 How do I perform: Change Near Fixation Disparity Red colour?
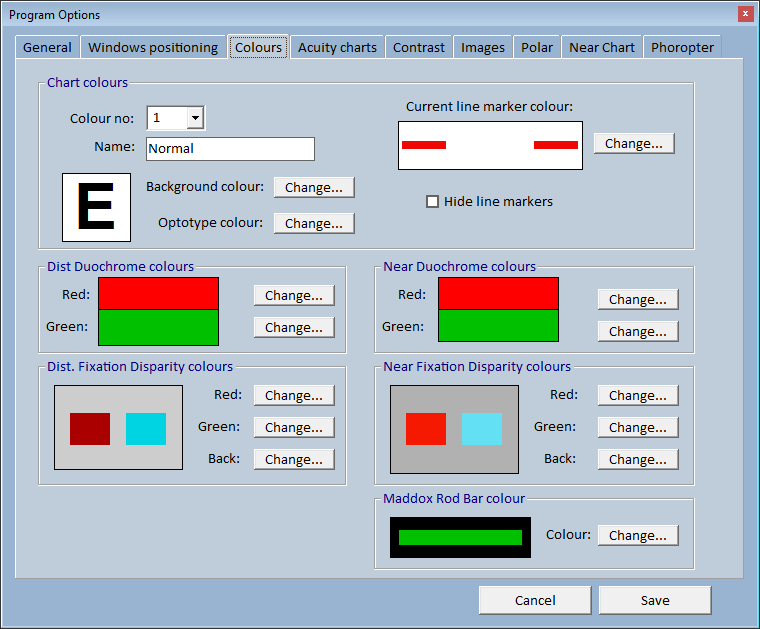pyautogui.click(x=638, y=395)
